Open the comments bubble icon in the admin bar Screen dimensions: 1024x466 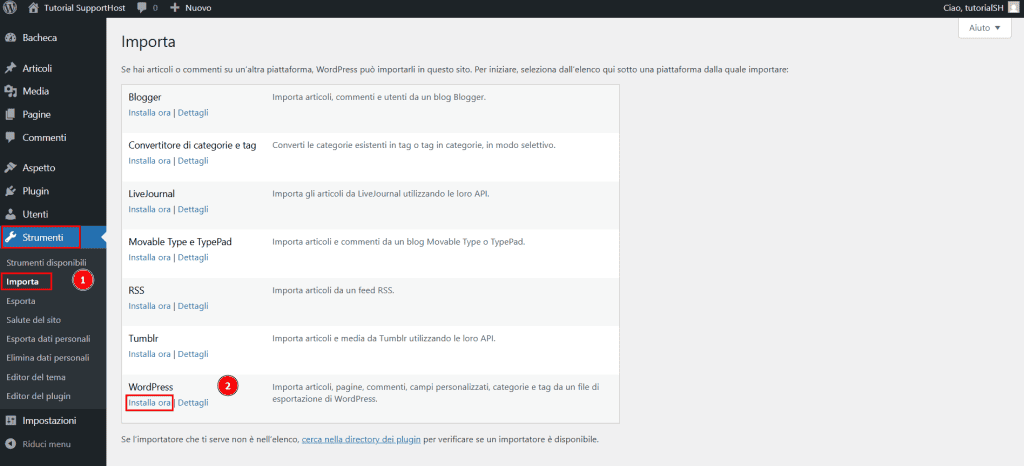click(x=142, y=8)
